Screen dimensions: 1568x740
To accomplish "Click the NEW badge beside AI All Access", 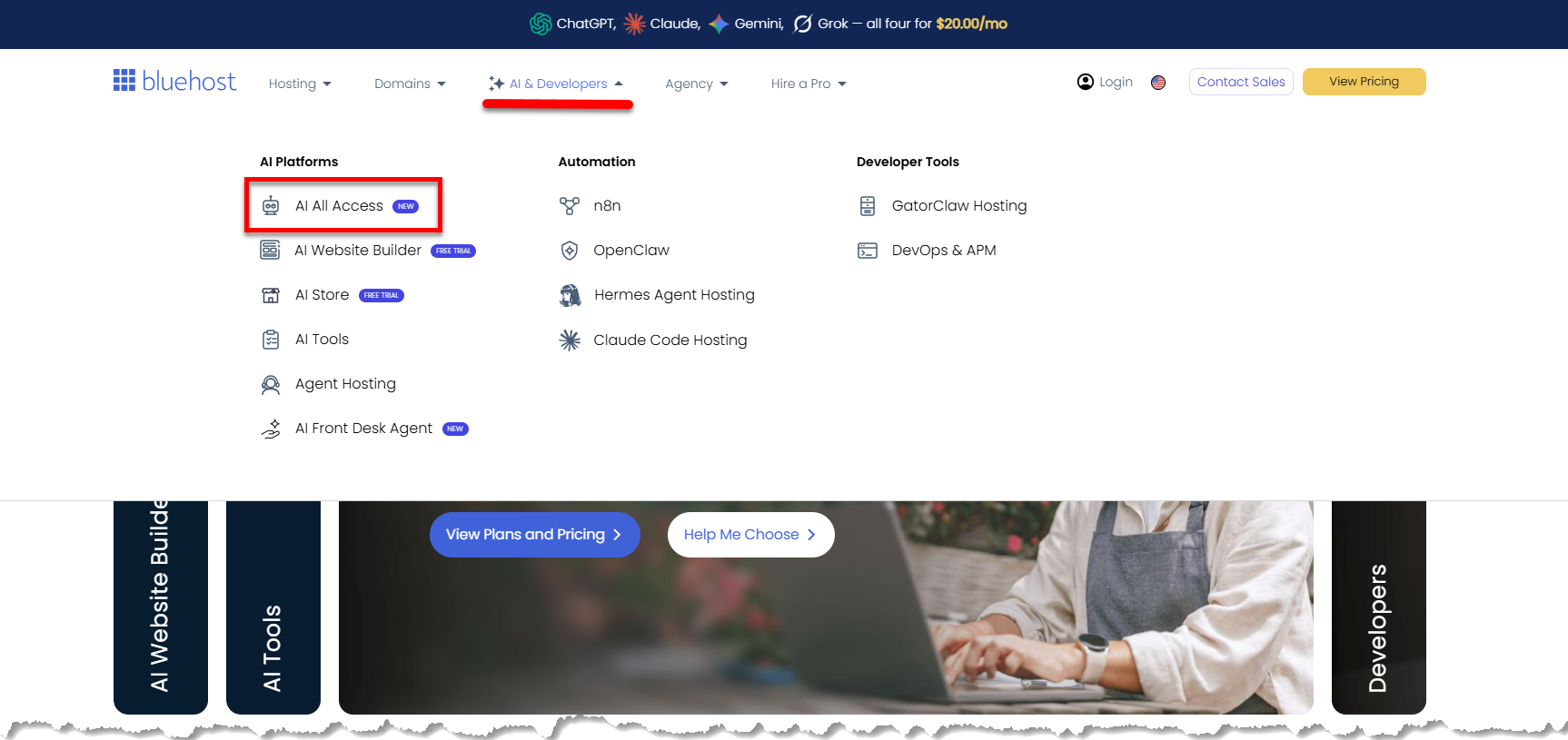I will point(405,206).
